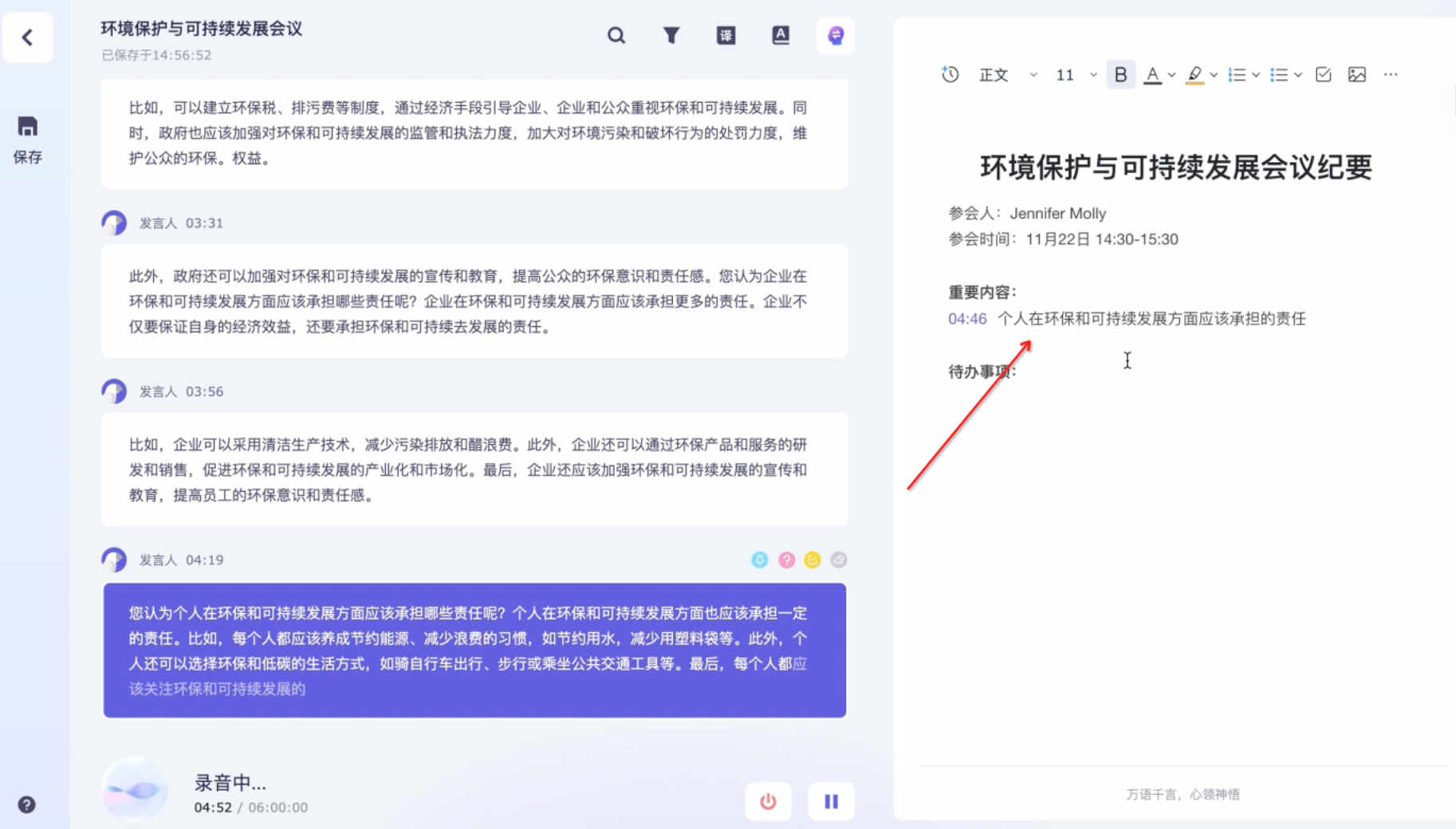Click the blue pin marker icon
Viewport: 1456px width, 829px height.
pyautogui.click(x=759, y=560)
